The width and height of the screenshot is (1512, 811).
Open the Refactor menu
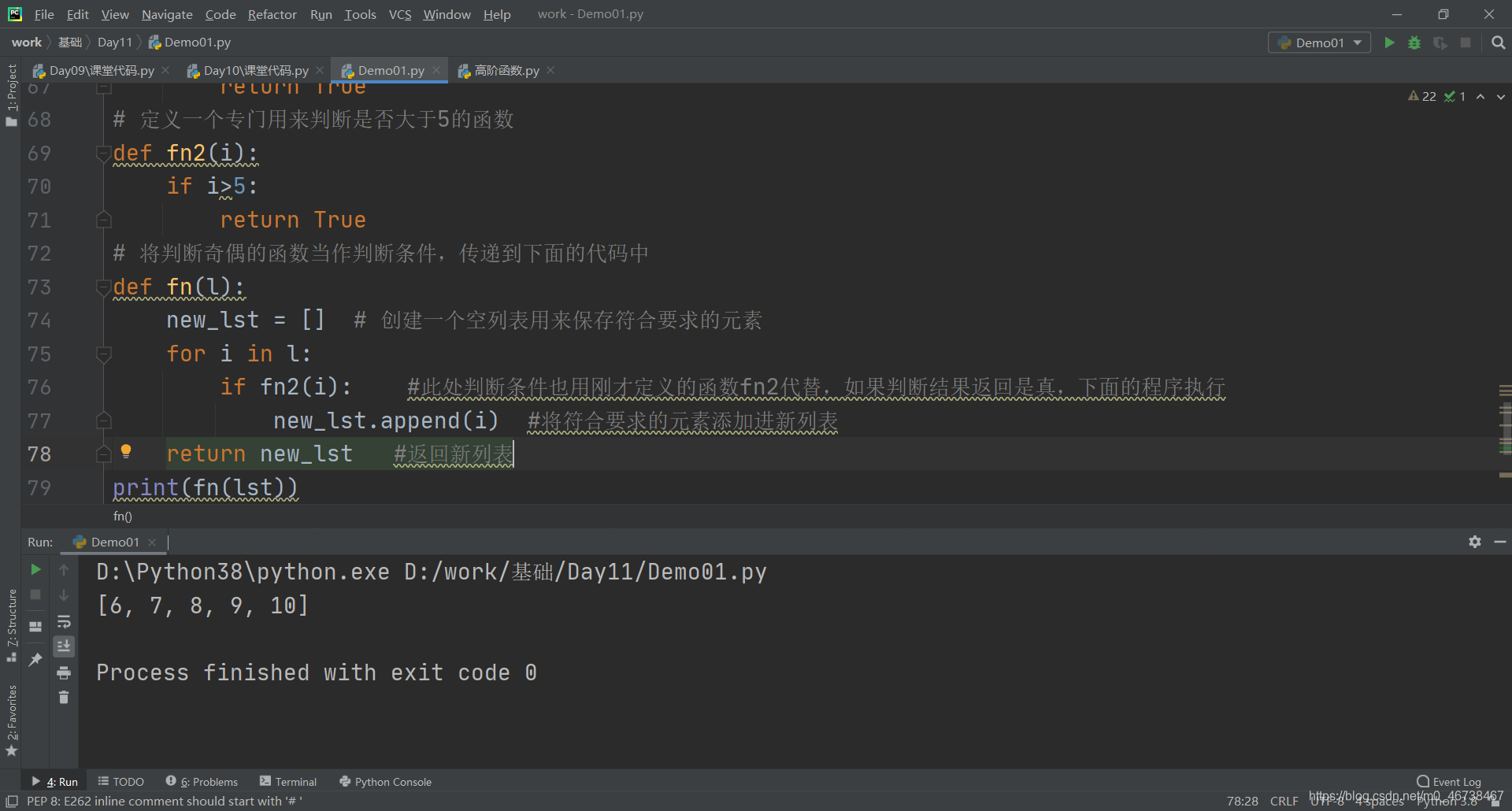tap(272, 14)
